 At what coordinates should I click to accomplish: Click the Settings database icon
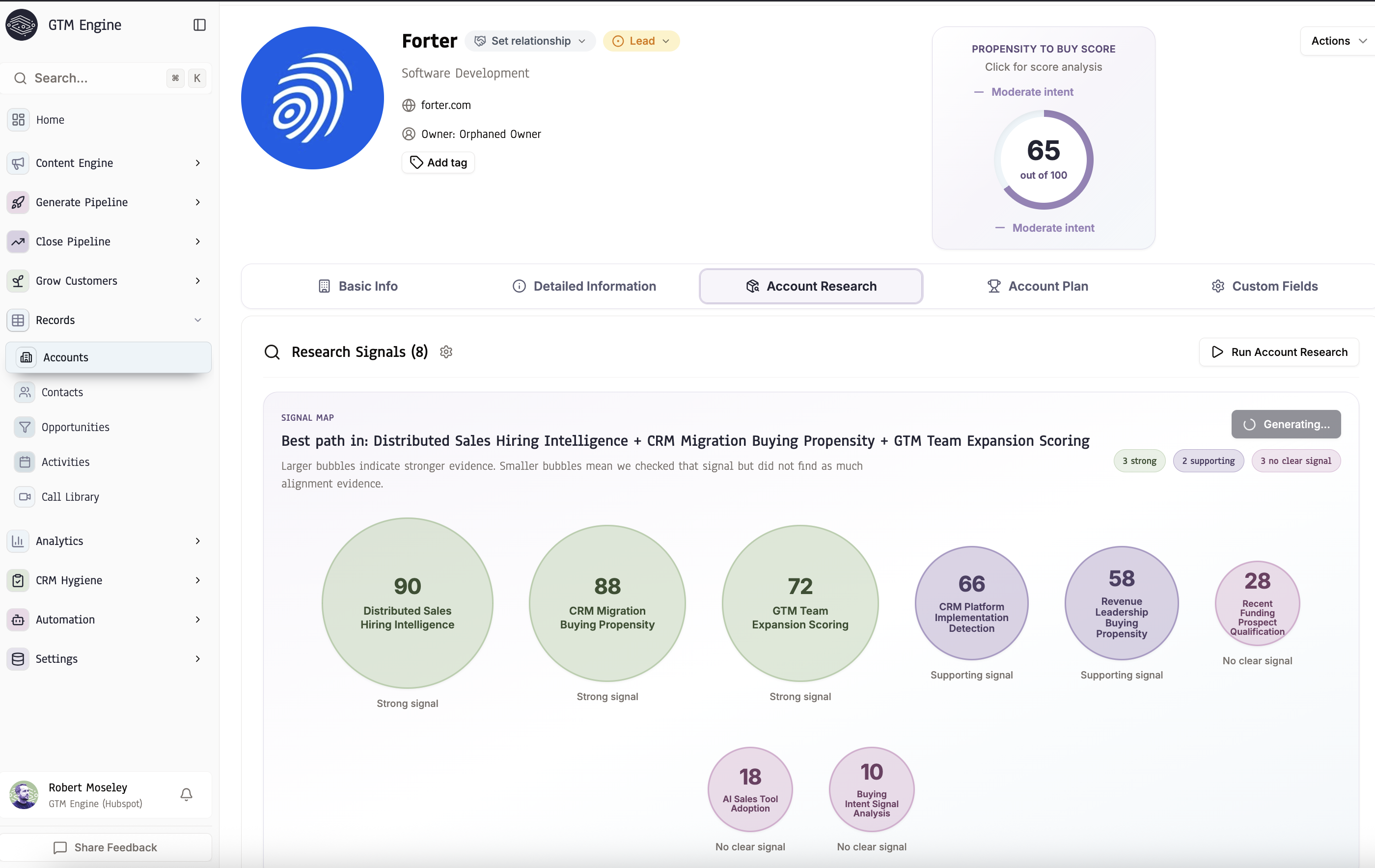pos(18,658)
